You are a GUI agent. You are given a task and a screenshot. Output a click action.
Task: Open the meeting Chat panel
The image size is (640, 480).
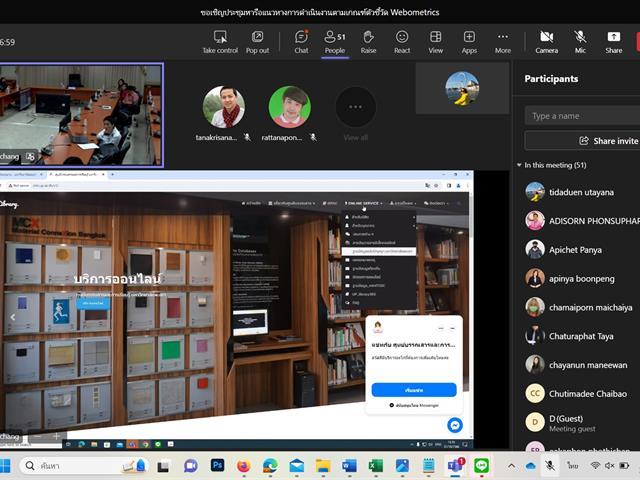[x=301, y=42]
